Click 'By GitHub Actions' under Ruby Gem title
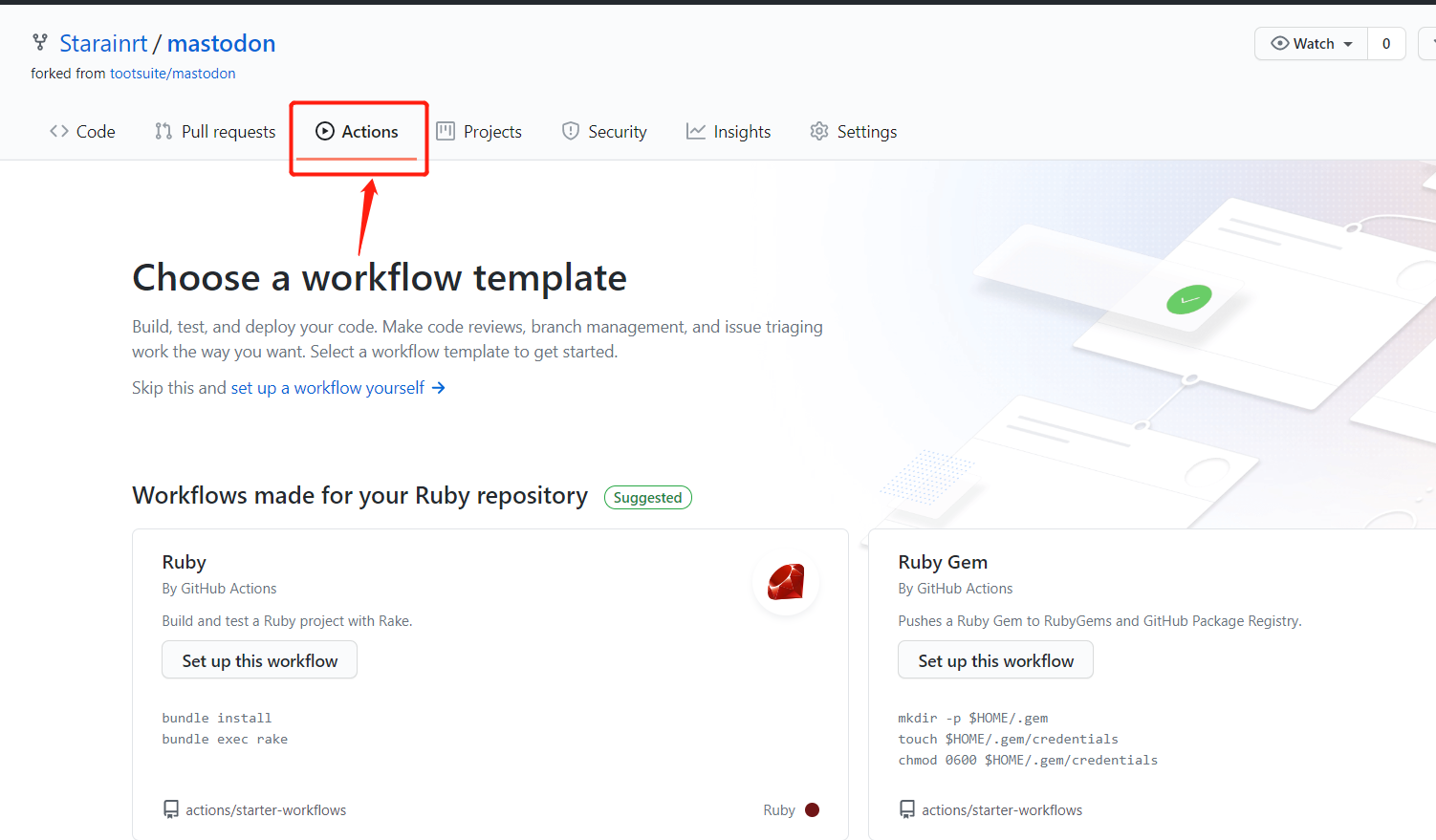1436x840 pixels. tap(956, 589)
